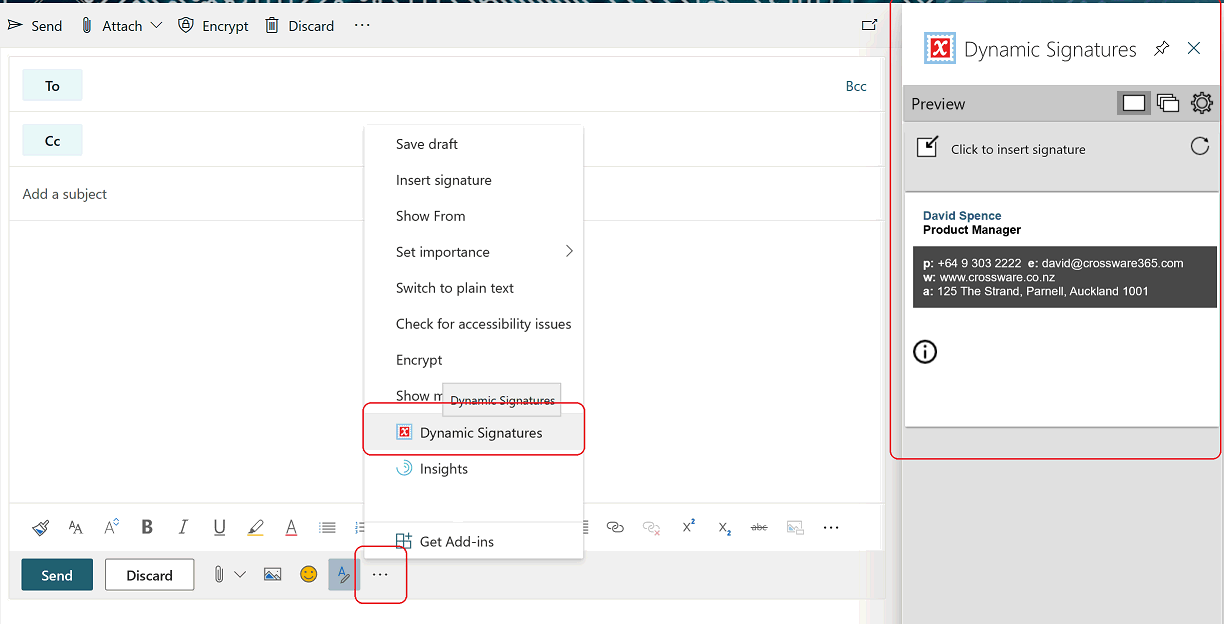The image size is (1224, 624).
Task: Open the highlight color tool
Action: (x=255, y=527)
